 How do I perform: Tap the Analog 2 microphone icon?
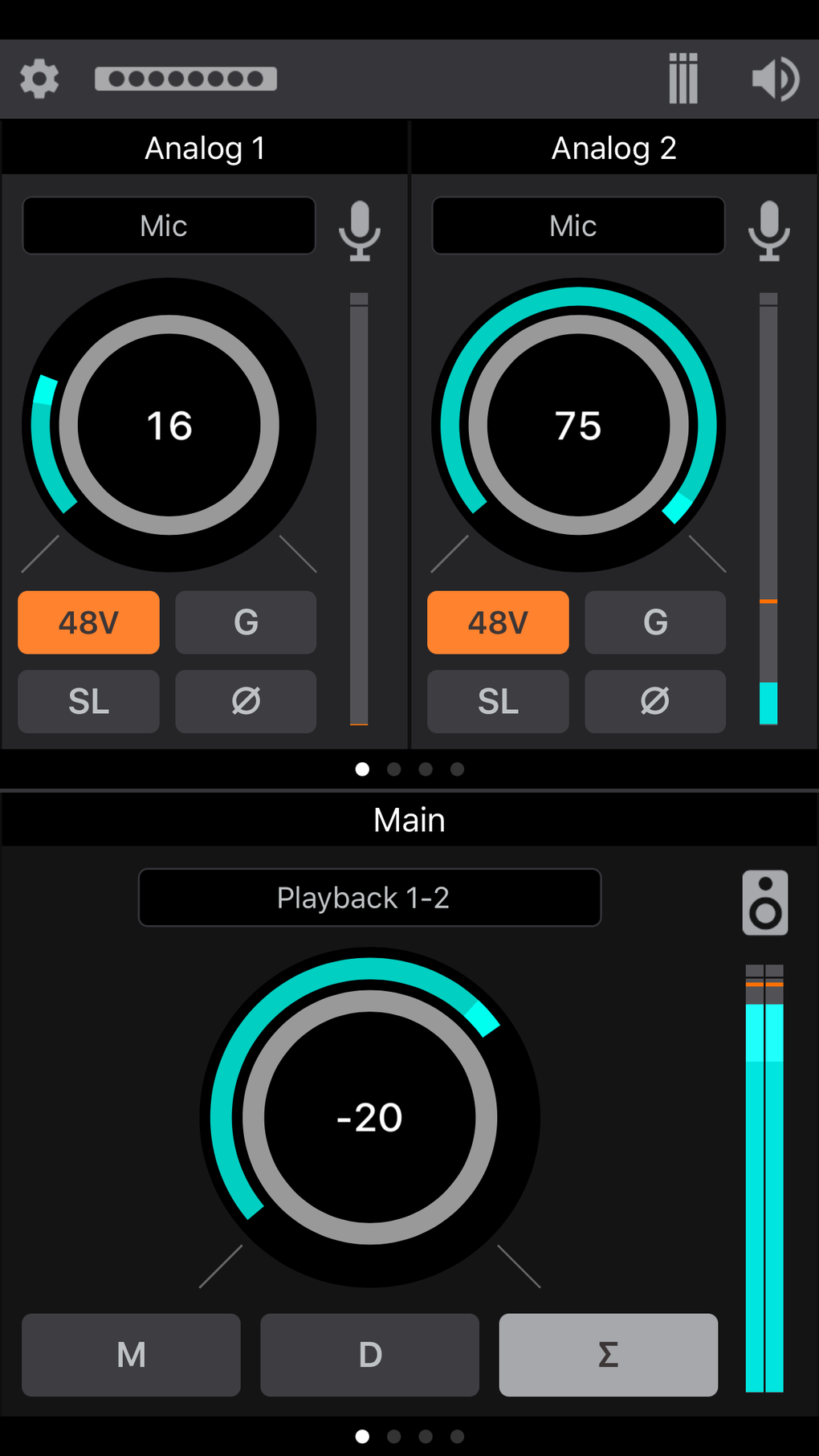click(769, 230)
